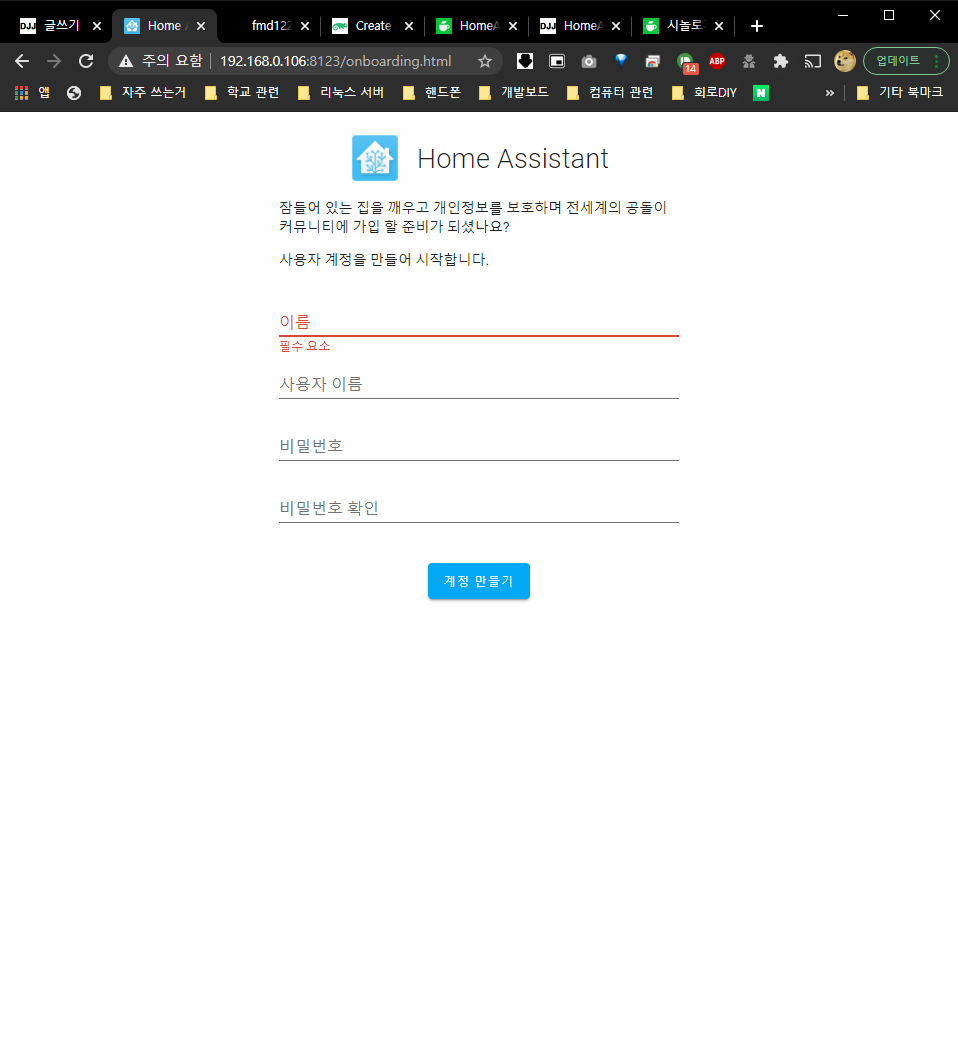Open the 앱 apps shortcut
Image resolution: width=958 pixels, height=1039 pixels.
[x=32, y=93]
